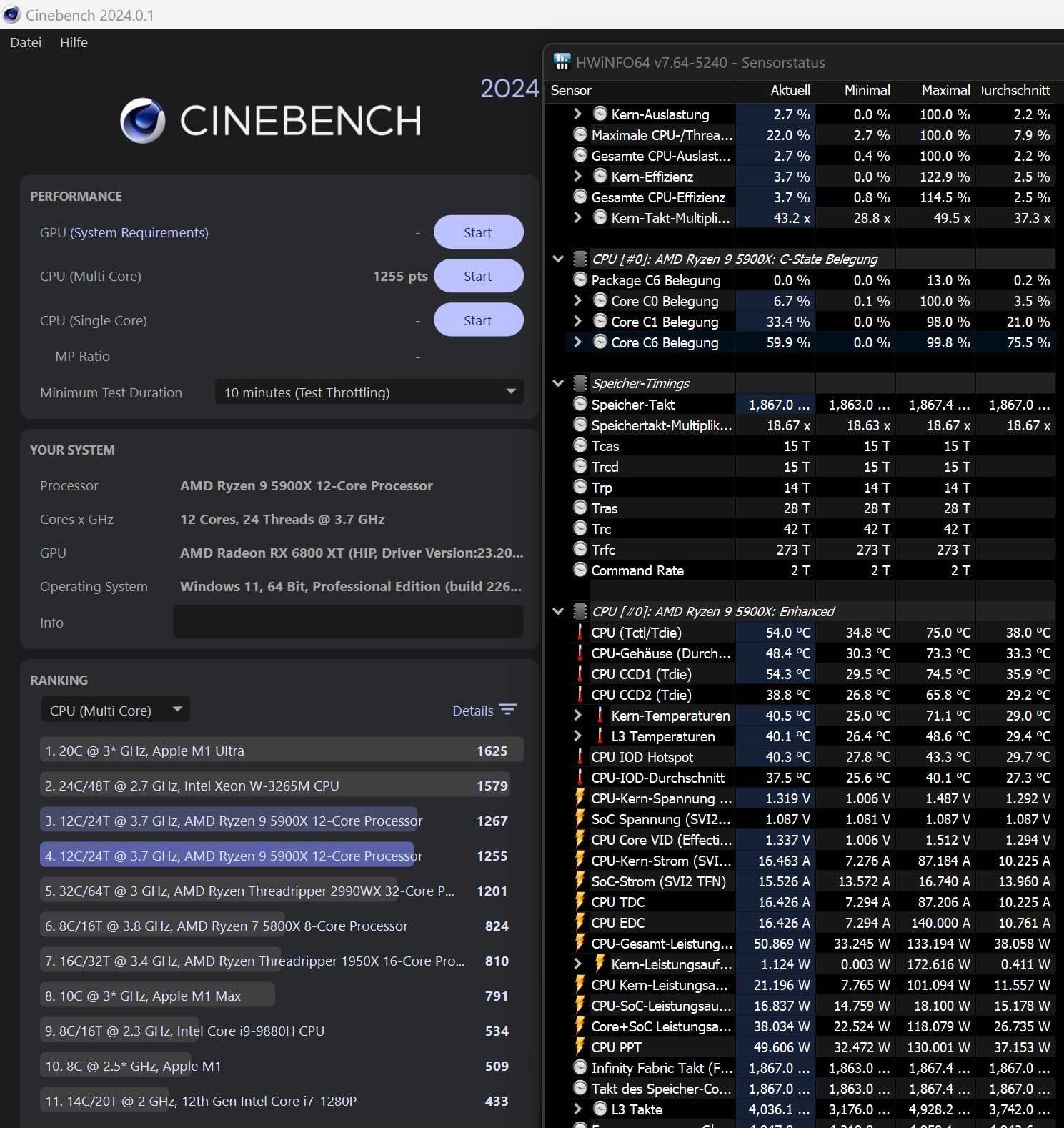Select Ryzen 7 5800X ranking entry

click(282, 926)
